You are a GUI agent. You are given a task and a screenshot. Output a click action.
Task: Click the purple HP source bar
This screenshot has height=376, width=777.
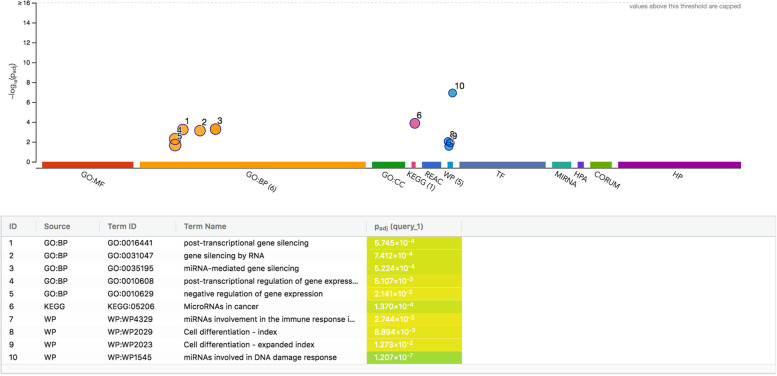click(679, 165)
